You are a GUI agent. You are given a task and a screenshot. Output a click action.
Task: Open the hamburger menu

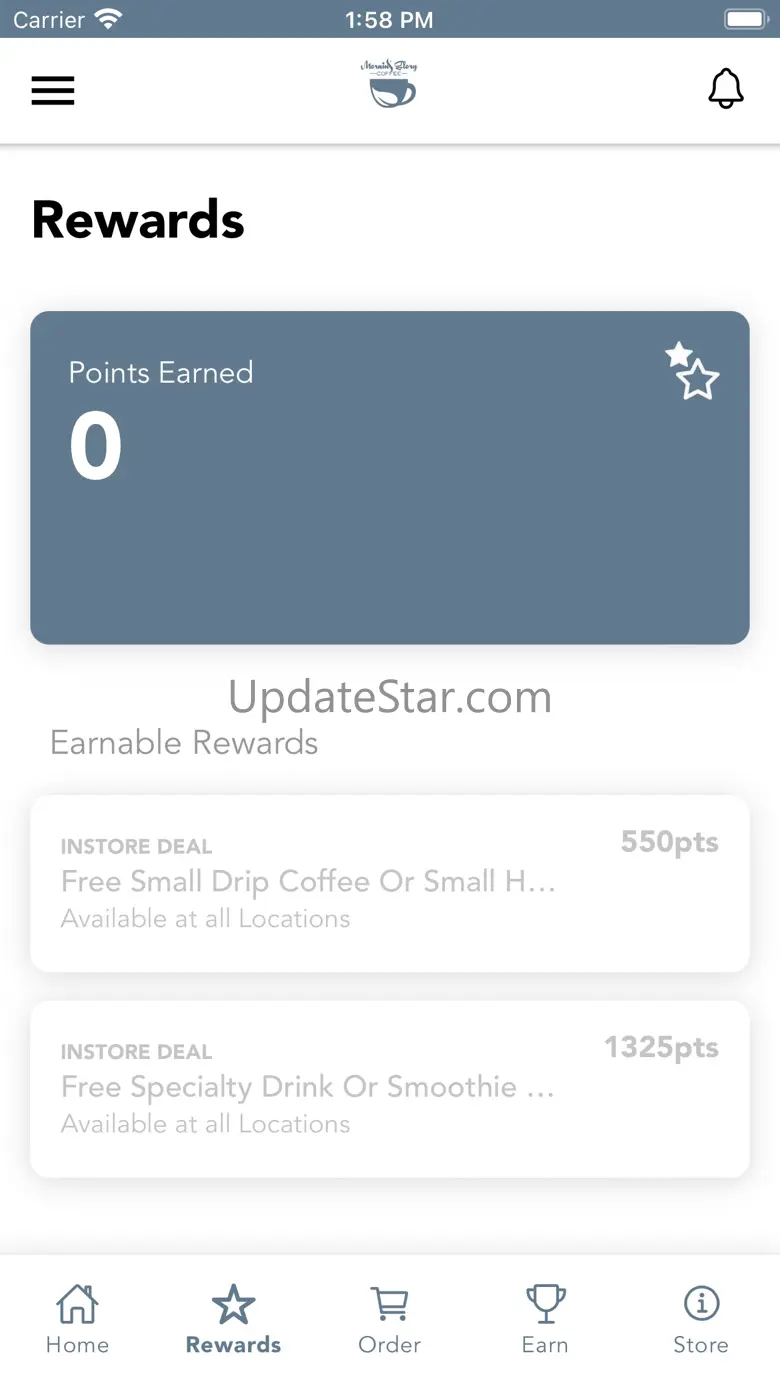pos(53,91)
